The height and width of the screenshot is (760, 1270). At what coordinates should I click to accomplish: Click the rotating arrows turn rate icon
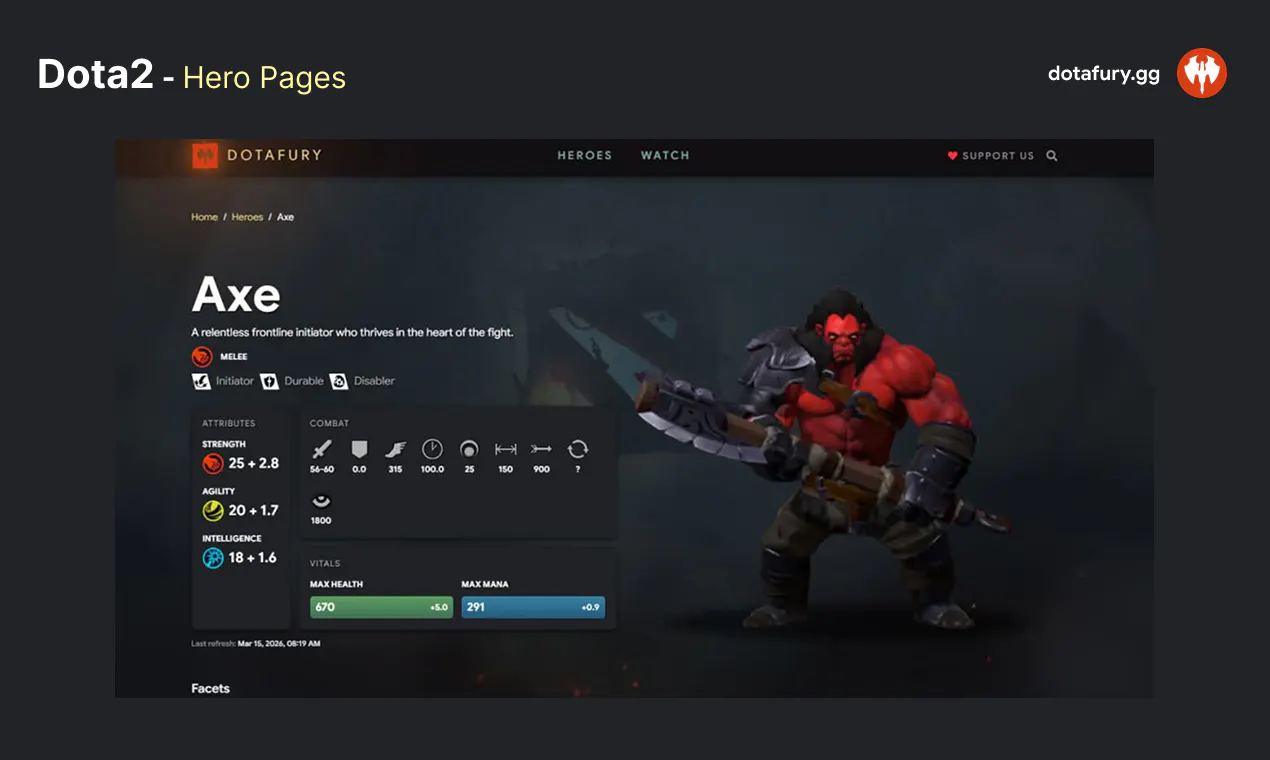click(577, 449)
